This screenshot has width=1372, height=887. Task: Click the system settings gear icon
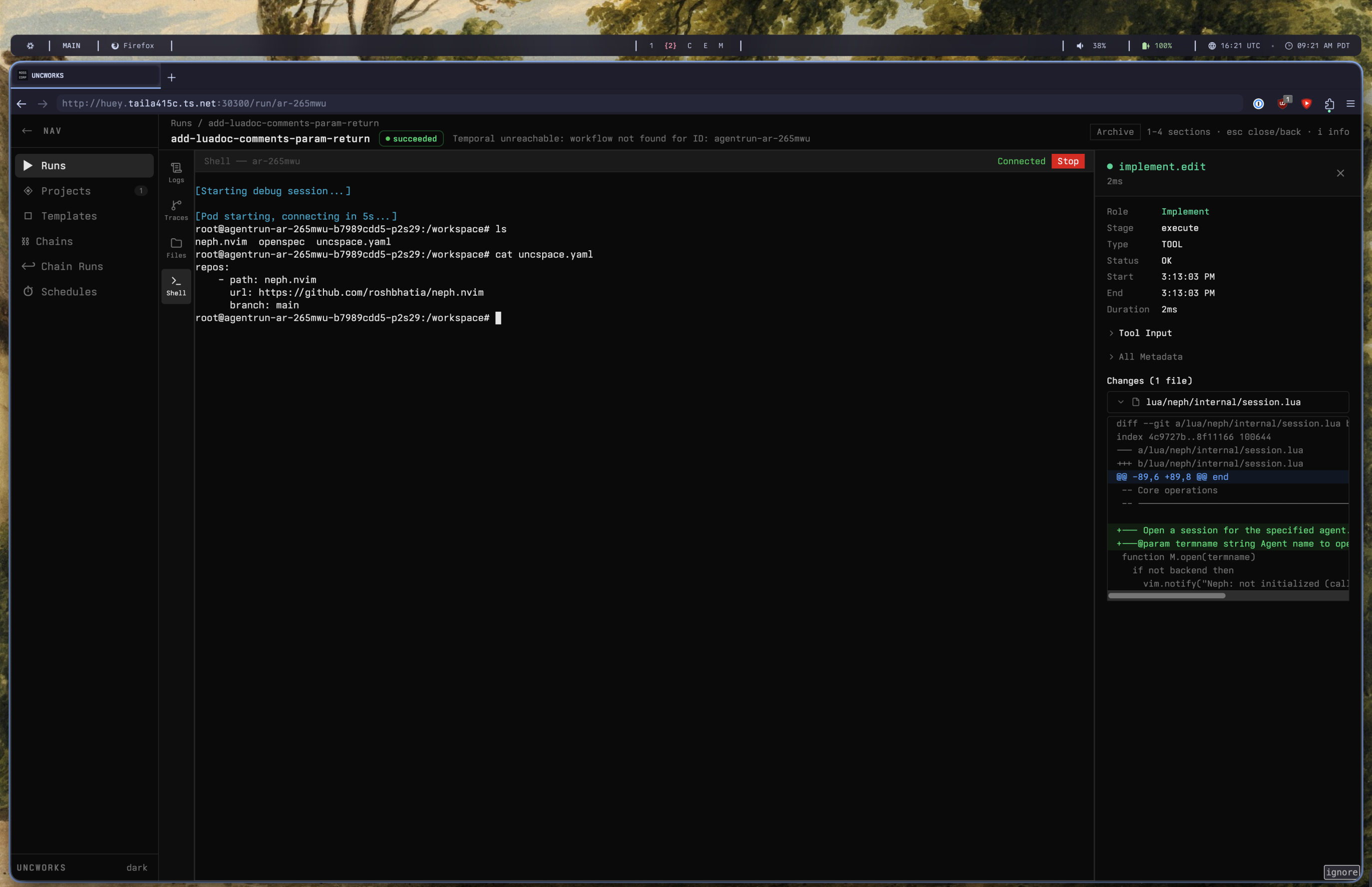(30, 45)
